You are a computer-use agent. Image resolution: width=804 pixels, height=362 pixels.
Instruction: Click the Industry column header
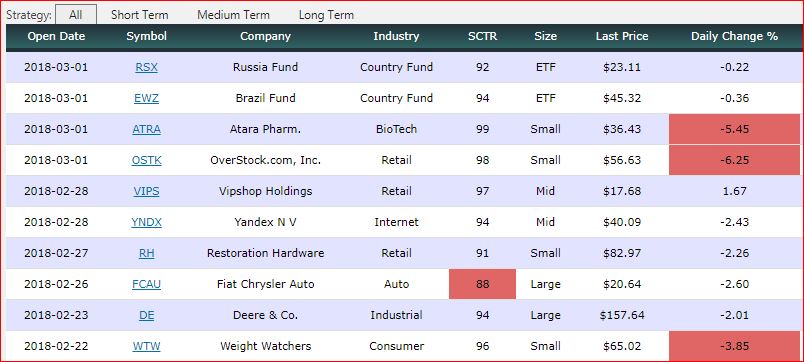pyautogui.click(x=396, y=36)
